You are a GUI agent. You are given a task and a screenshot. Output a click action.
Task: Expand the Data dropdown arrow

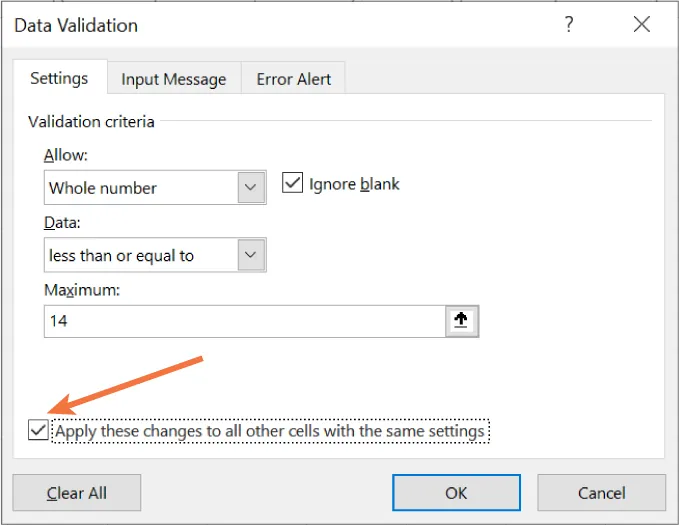[252, 255]
